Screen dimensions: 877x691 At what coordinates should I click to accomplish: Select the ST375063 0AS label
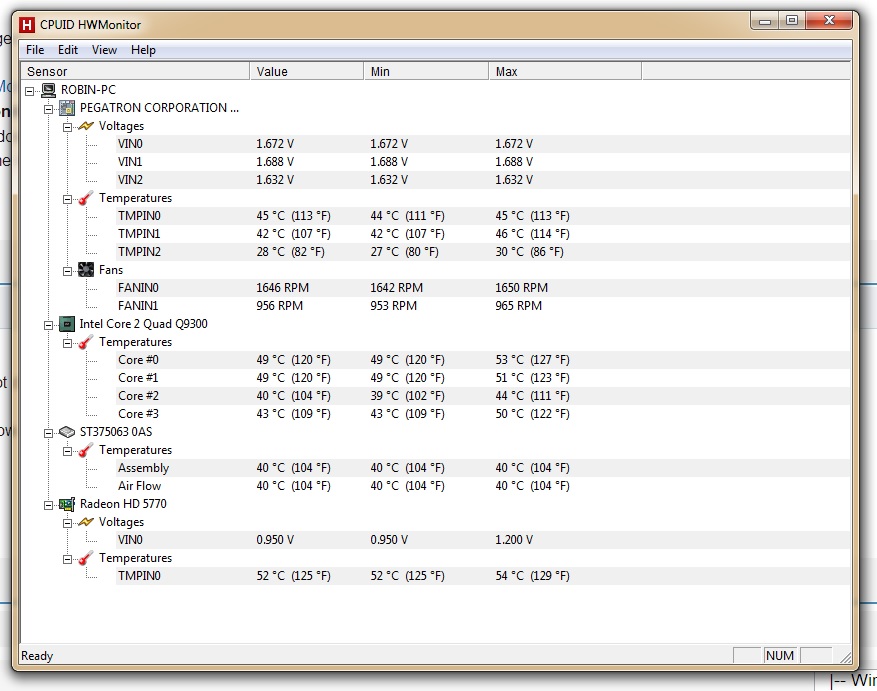point(116,432)
